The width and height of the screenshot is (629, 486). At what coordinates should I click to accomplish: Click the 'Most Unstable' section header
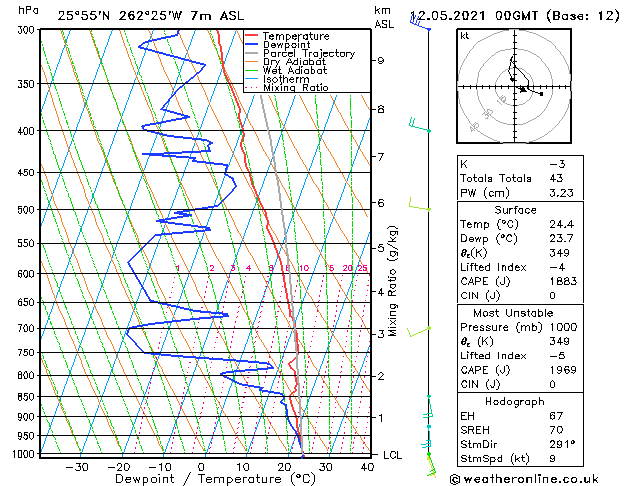513,313
